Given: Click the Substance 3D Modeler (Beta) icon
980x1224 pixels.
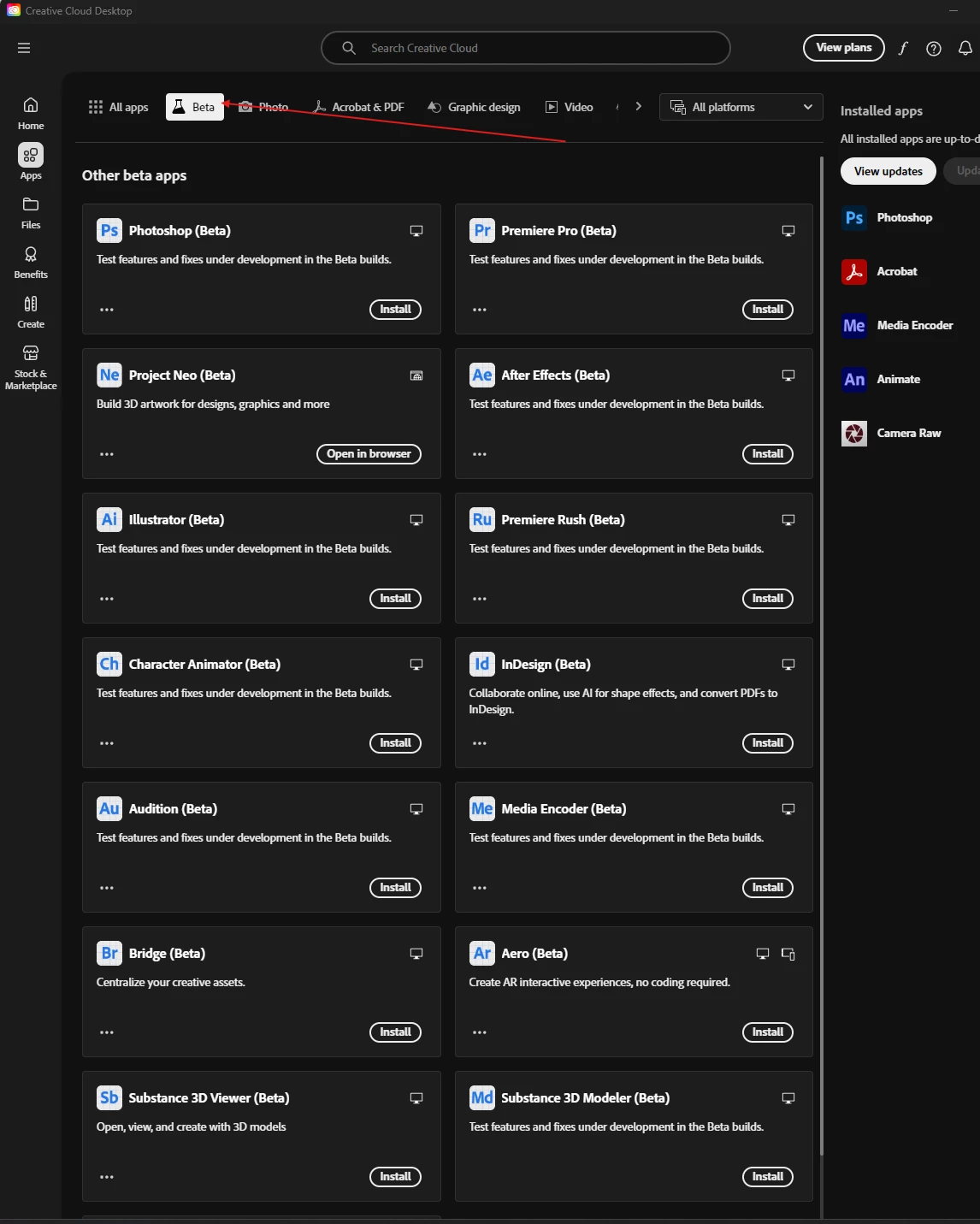Looking at the screenshot, I should [482, 1098].
